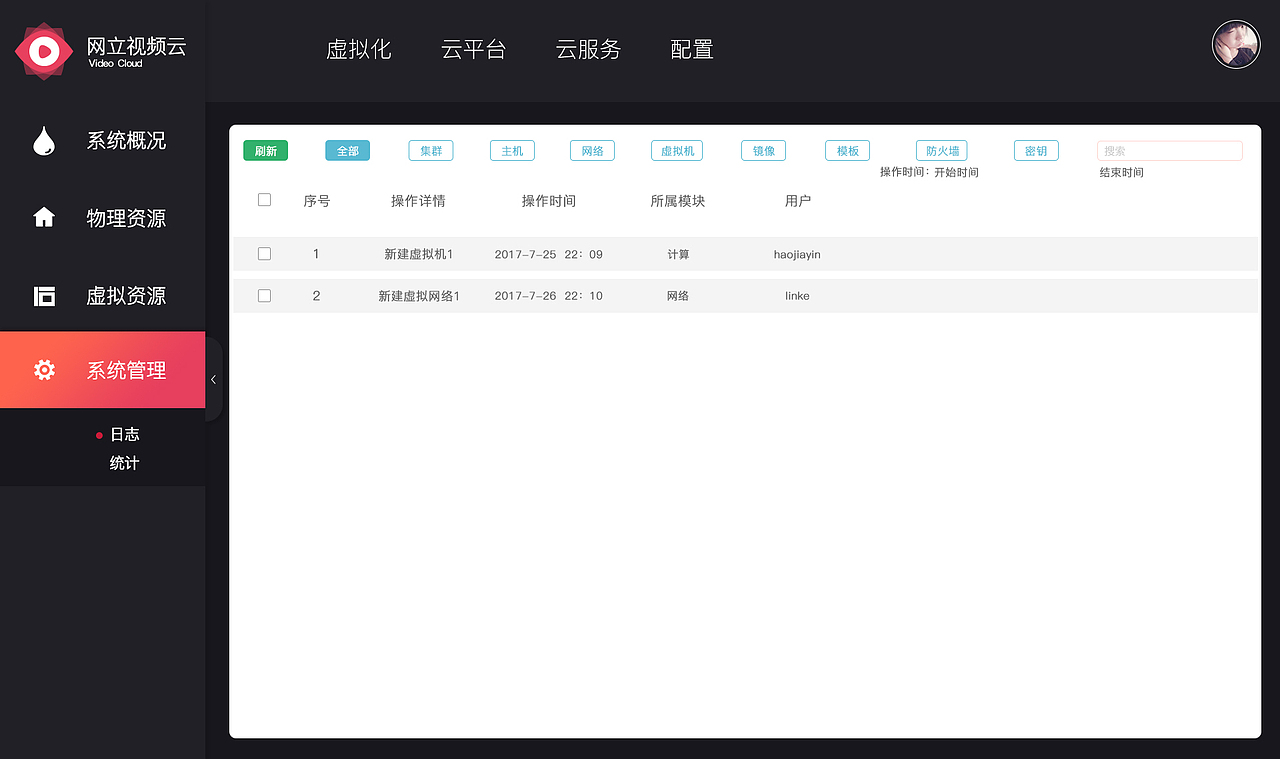The image size is (1280, 759).
Task: Collapse the sidebar with the arrow handle
Action: pyautogui.click(x=213, y=380)
